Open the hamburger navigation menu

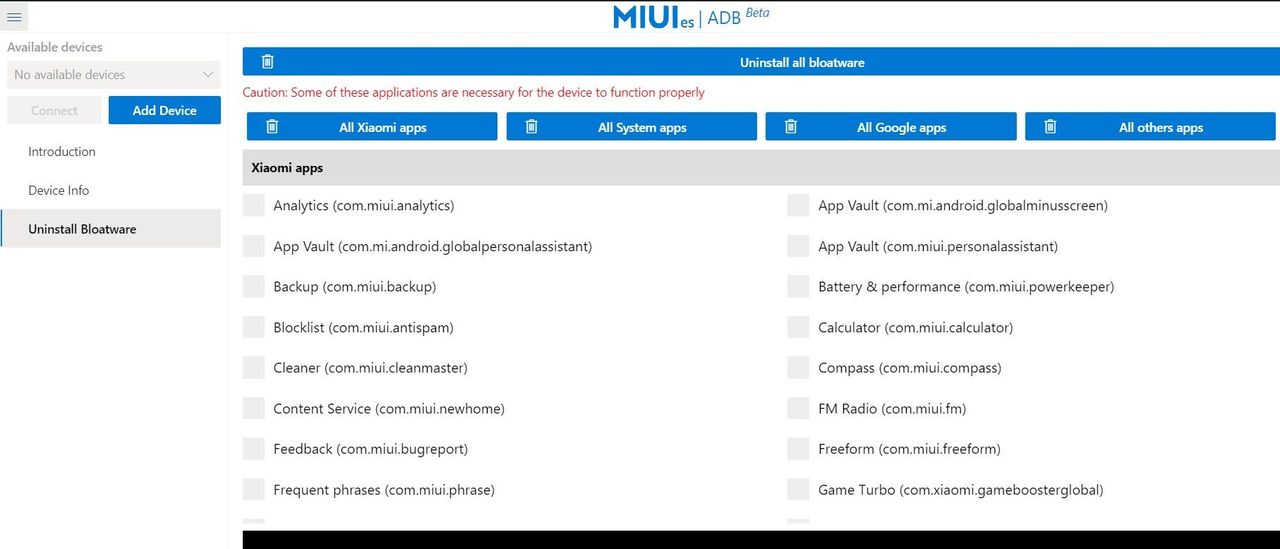[x=14, y=16]
